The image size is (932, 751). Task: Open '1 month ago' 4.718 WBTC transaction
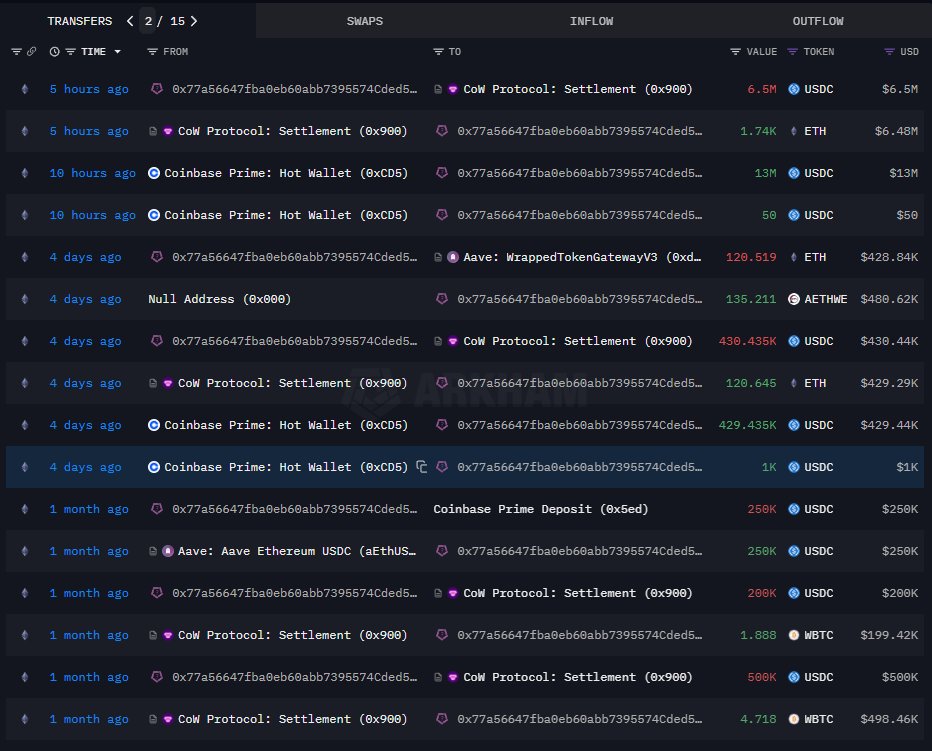(x=89, y=719)
